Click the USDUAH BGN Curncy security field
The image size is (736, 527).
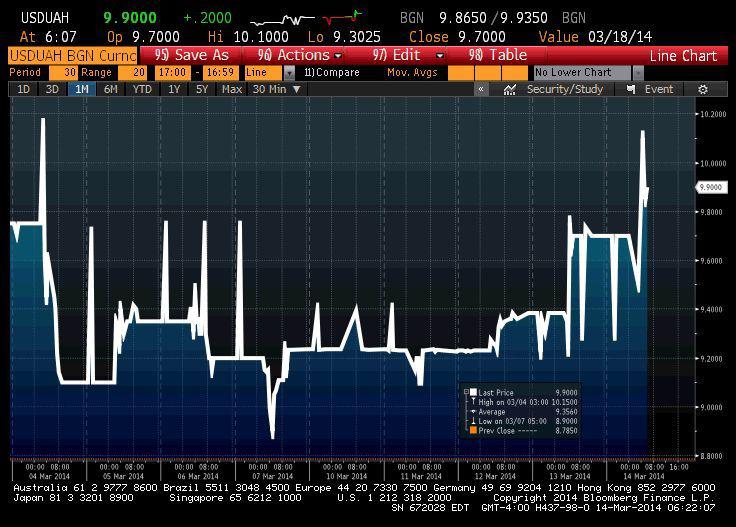(70, 56)
